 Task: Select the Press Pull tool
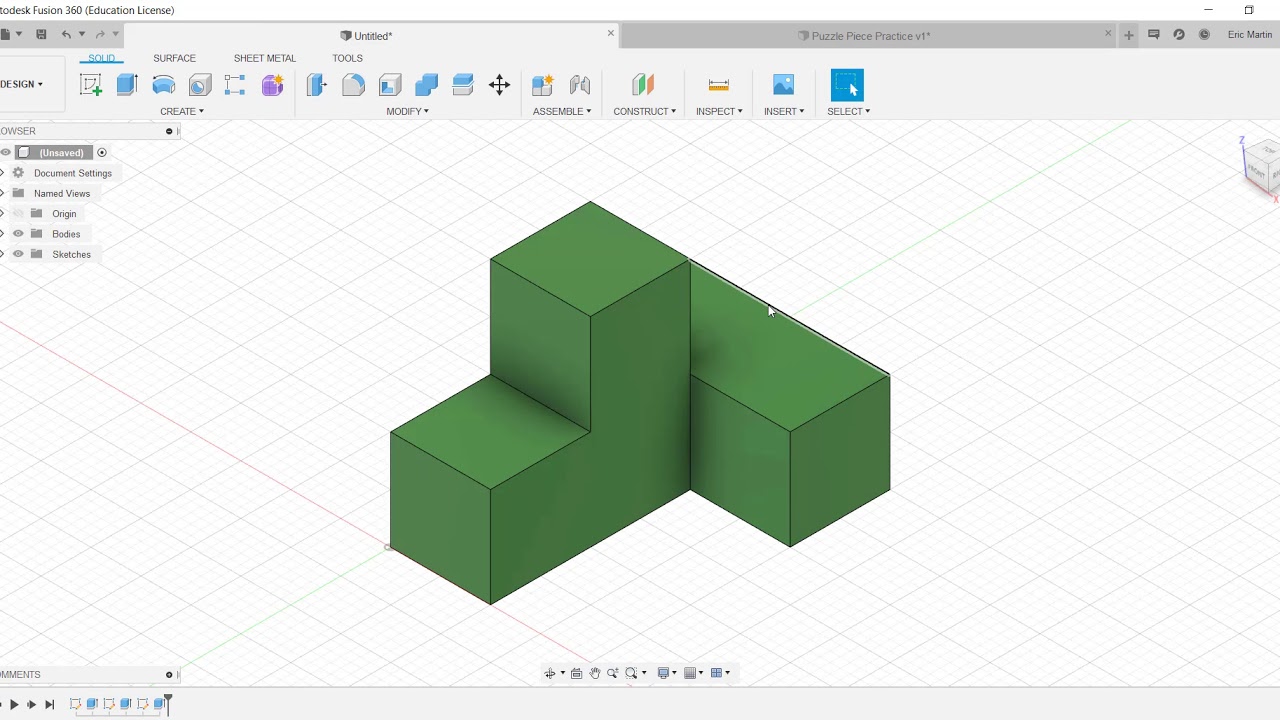[x=317, y=85]
